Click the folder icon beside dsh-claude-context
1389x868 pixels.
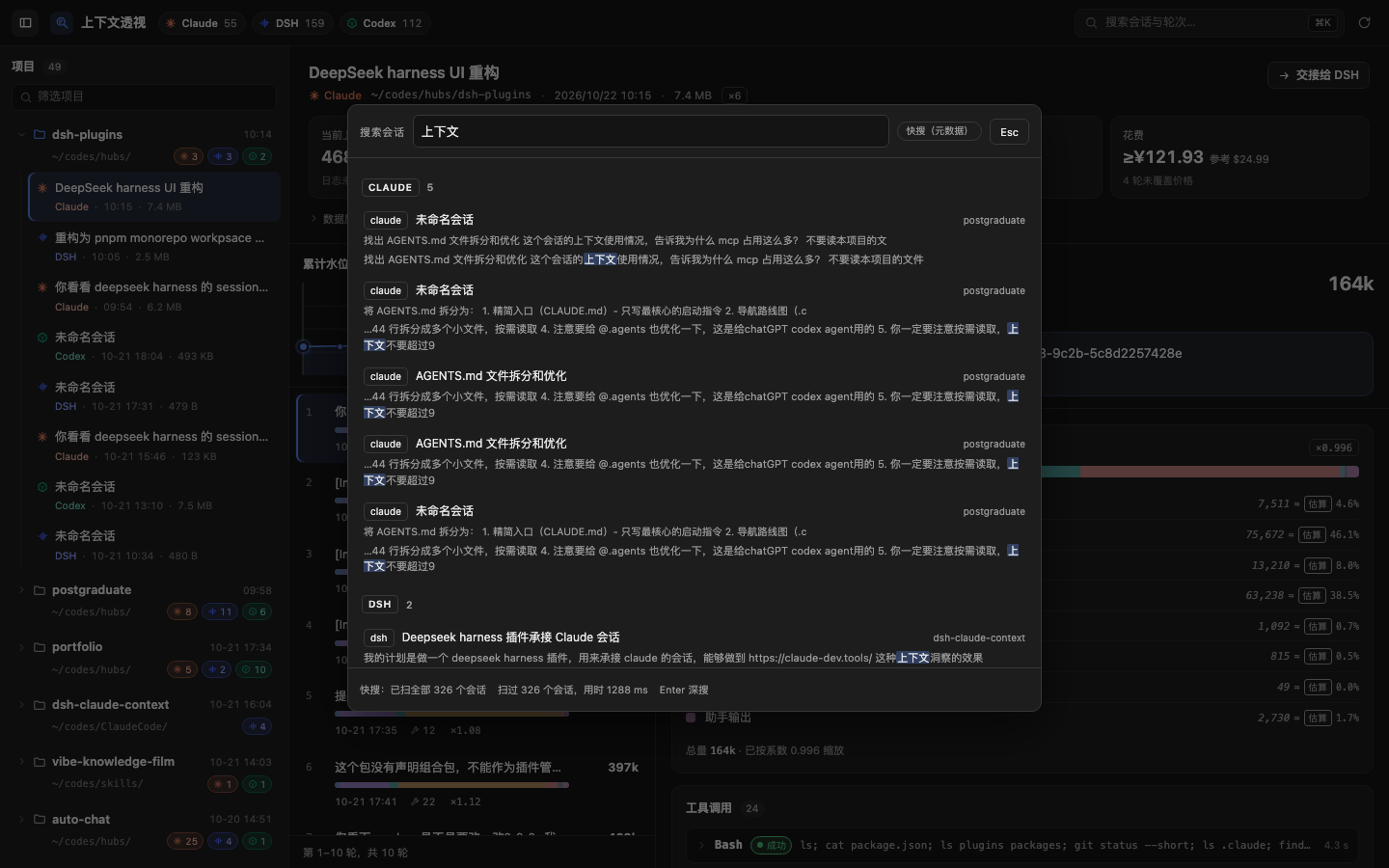[x=40, y=705]
